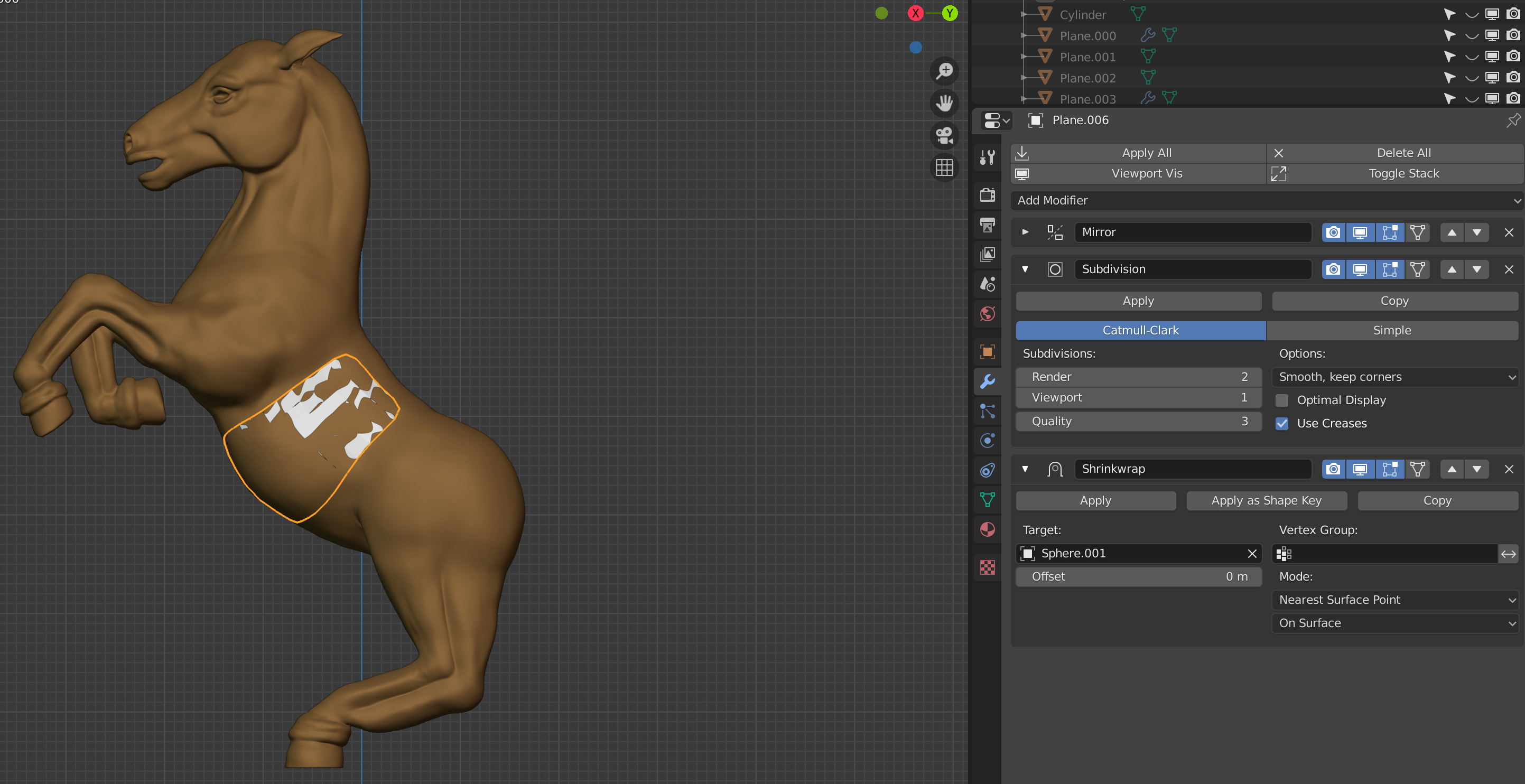Open the Nearest Surface Point mode dropdown

click(x=1395, y=600)
